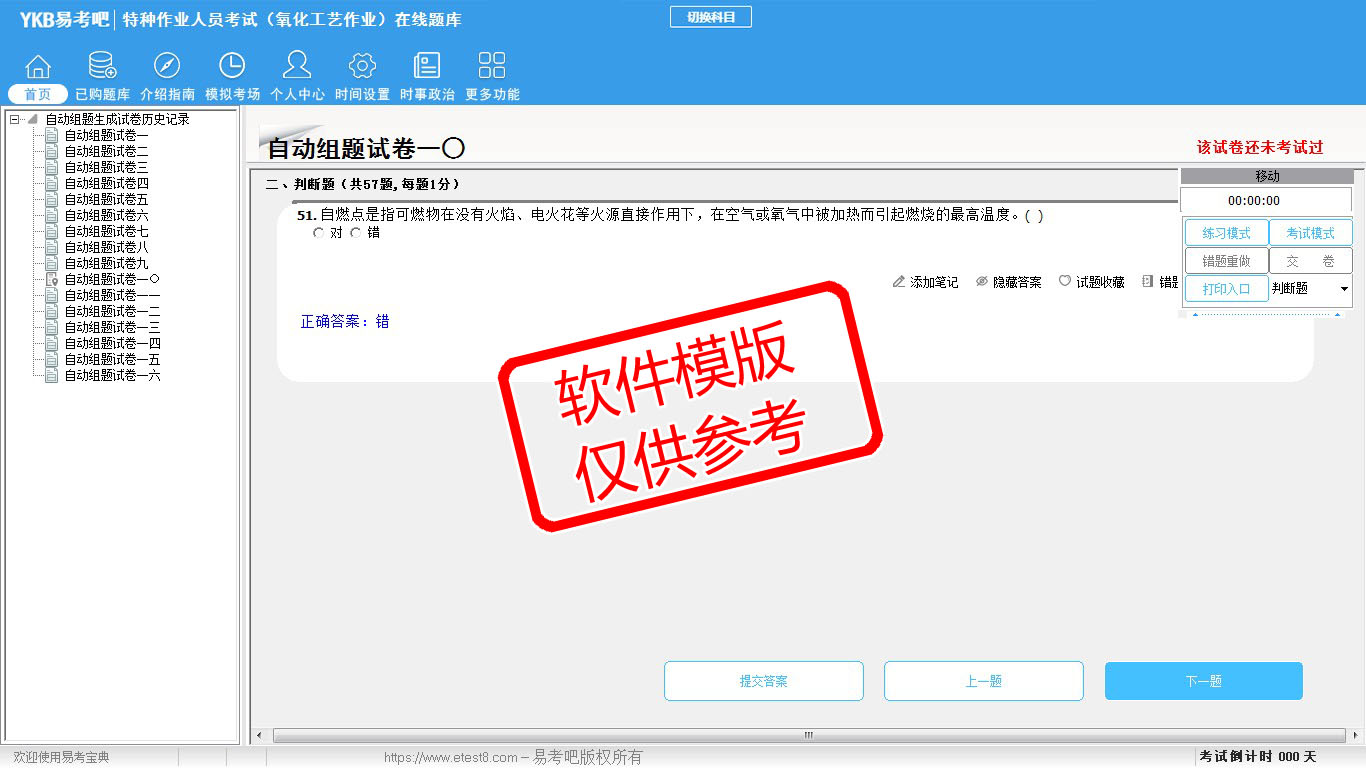
Task: Switch to 练习模式
Action: tap(1226, 233)
